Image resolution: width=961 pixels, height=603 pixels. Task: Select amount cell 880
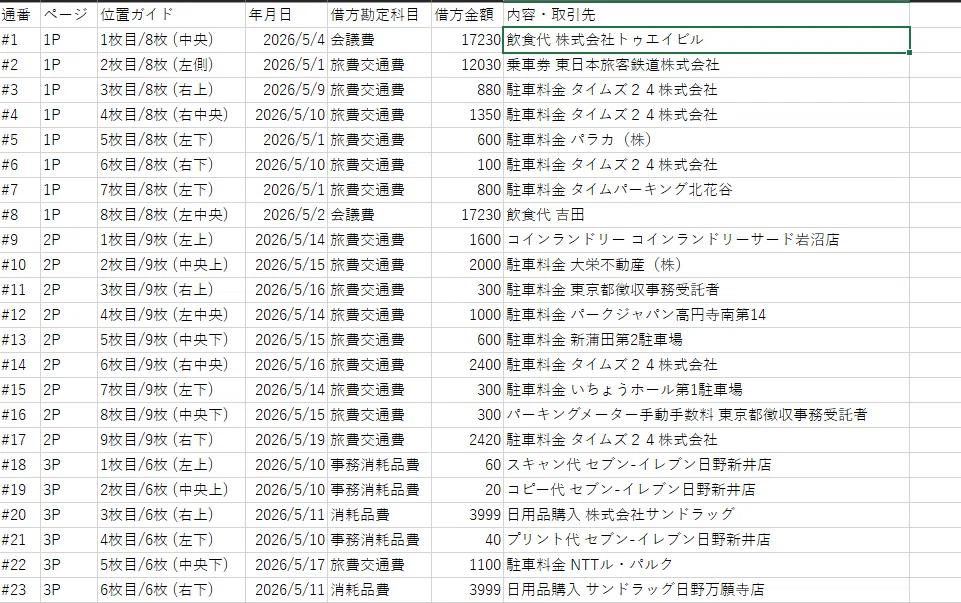pos(467,90)
